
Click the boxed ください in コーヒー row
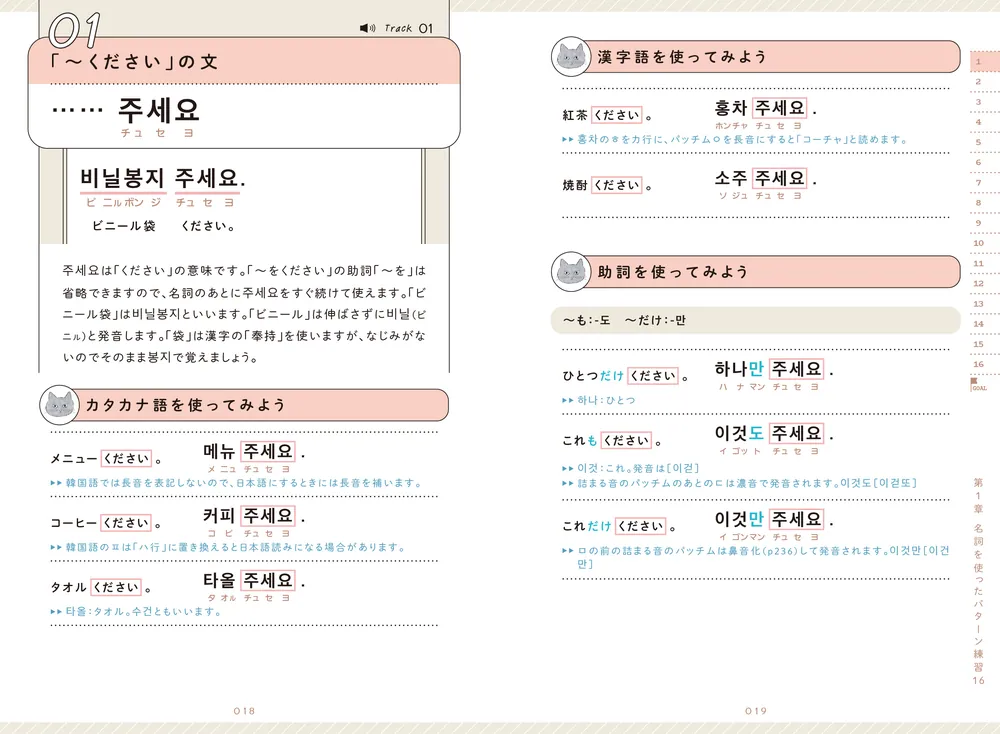pyautogui.click(x=127, y=523)
